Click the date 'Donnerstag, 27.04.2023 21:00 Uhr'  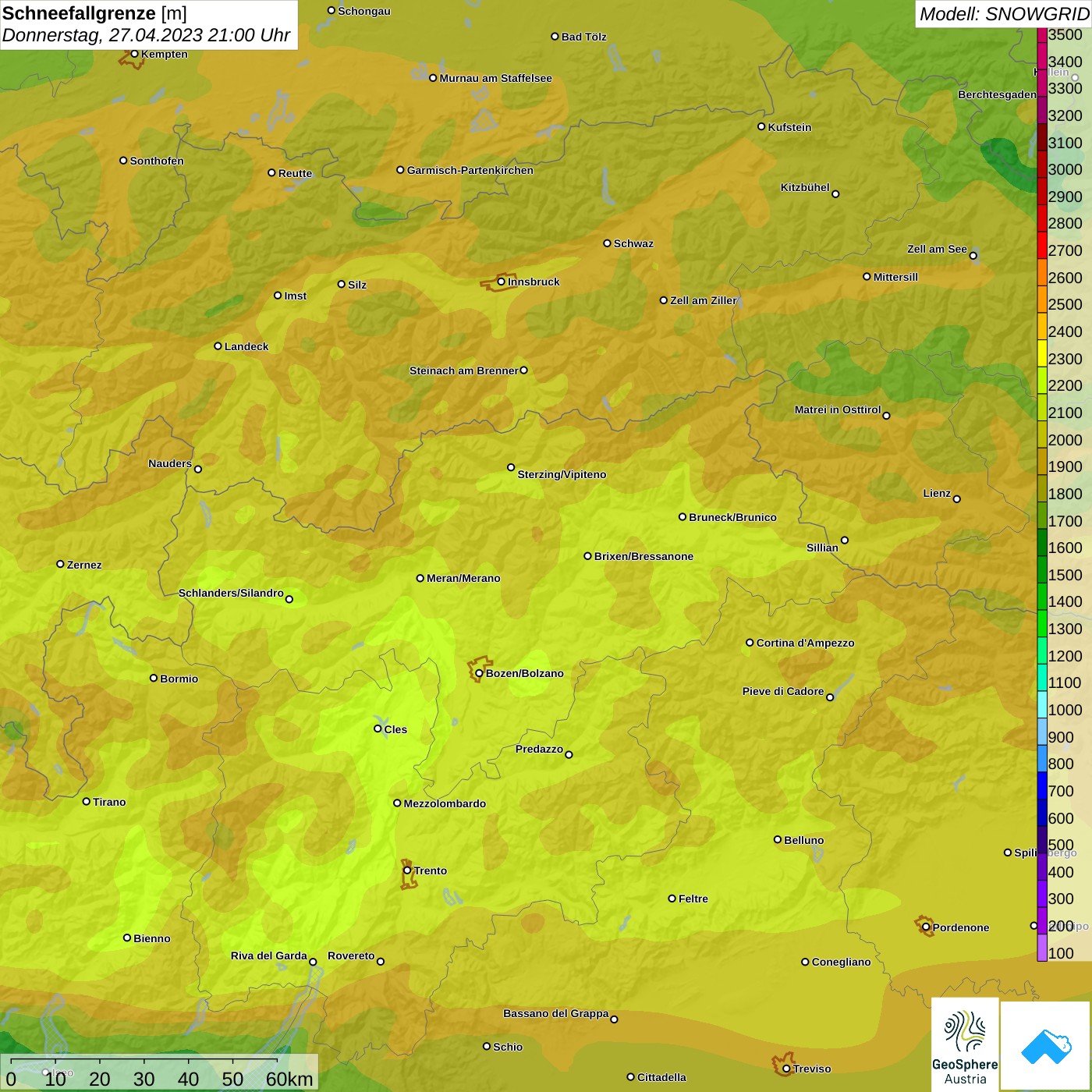click(146, 35)
